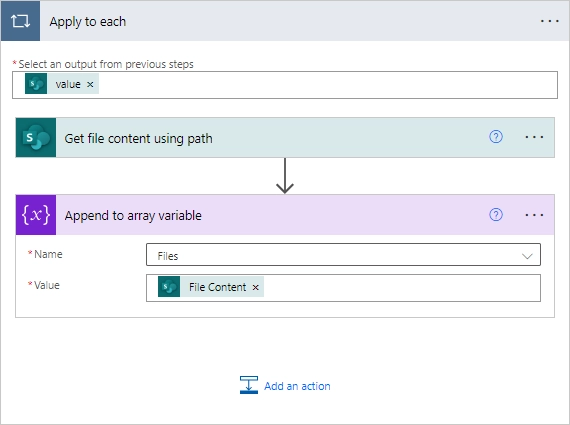Collapse the Append to array variable header
This screenshot has width=570, height=425.
click(285, 215)
